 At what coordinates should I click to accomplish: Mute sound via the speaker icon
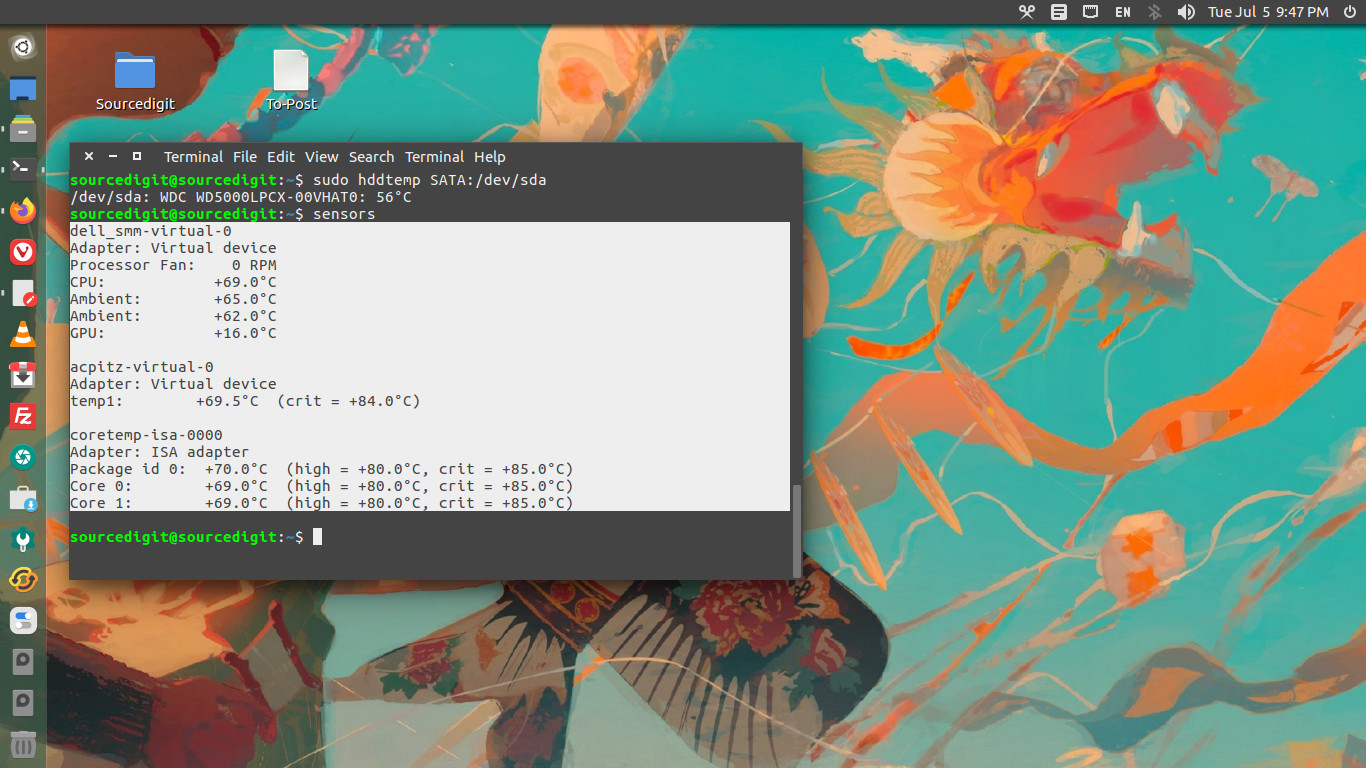pos(1186,12)
